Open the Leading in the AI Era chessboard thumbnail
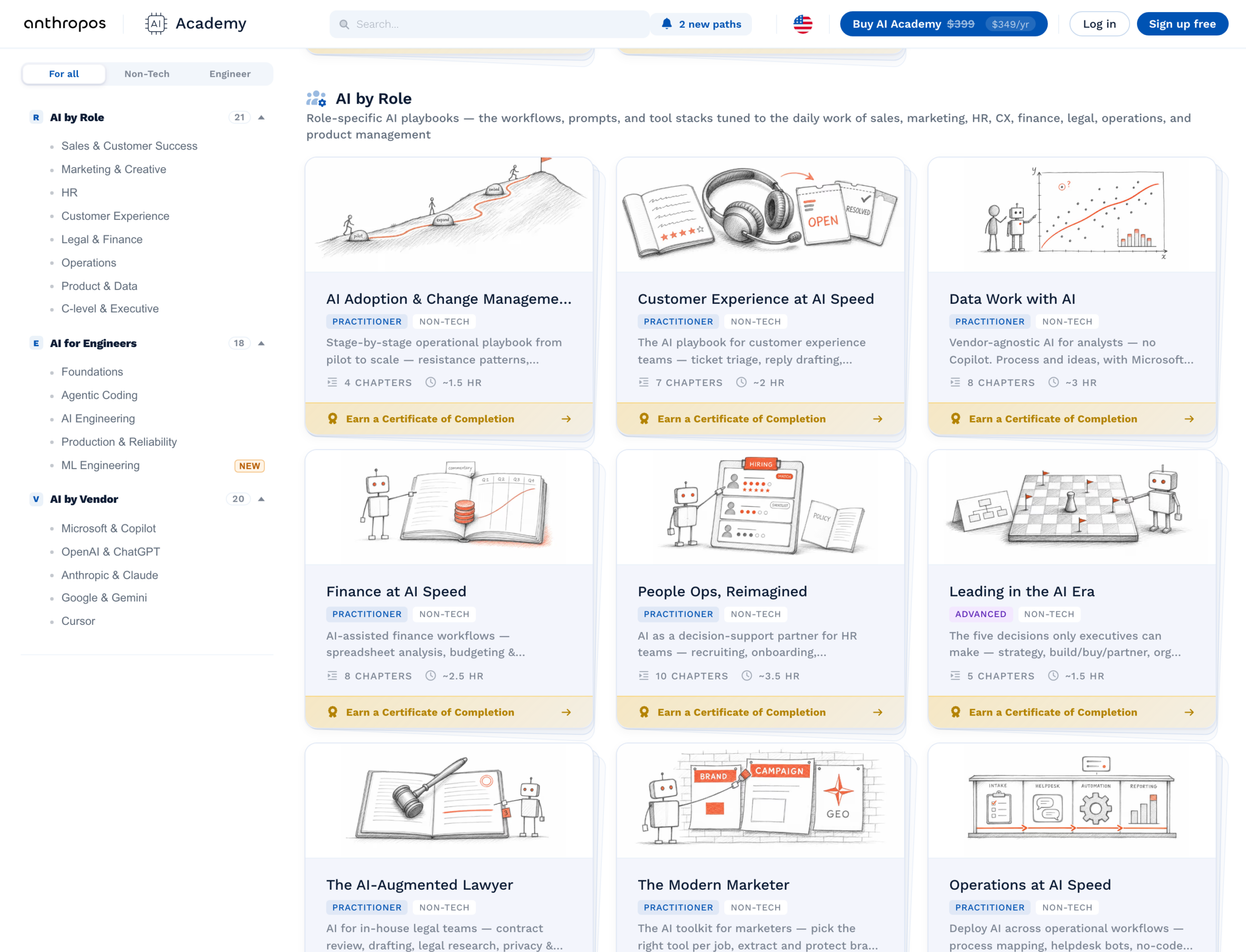 pyautogui.click(x=1071, y=507)
